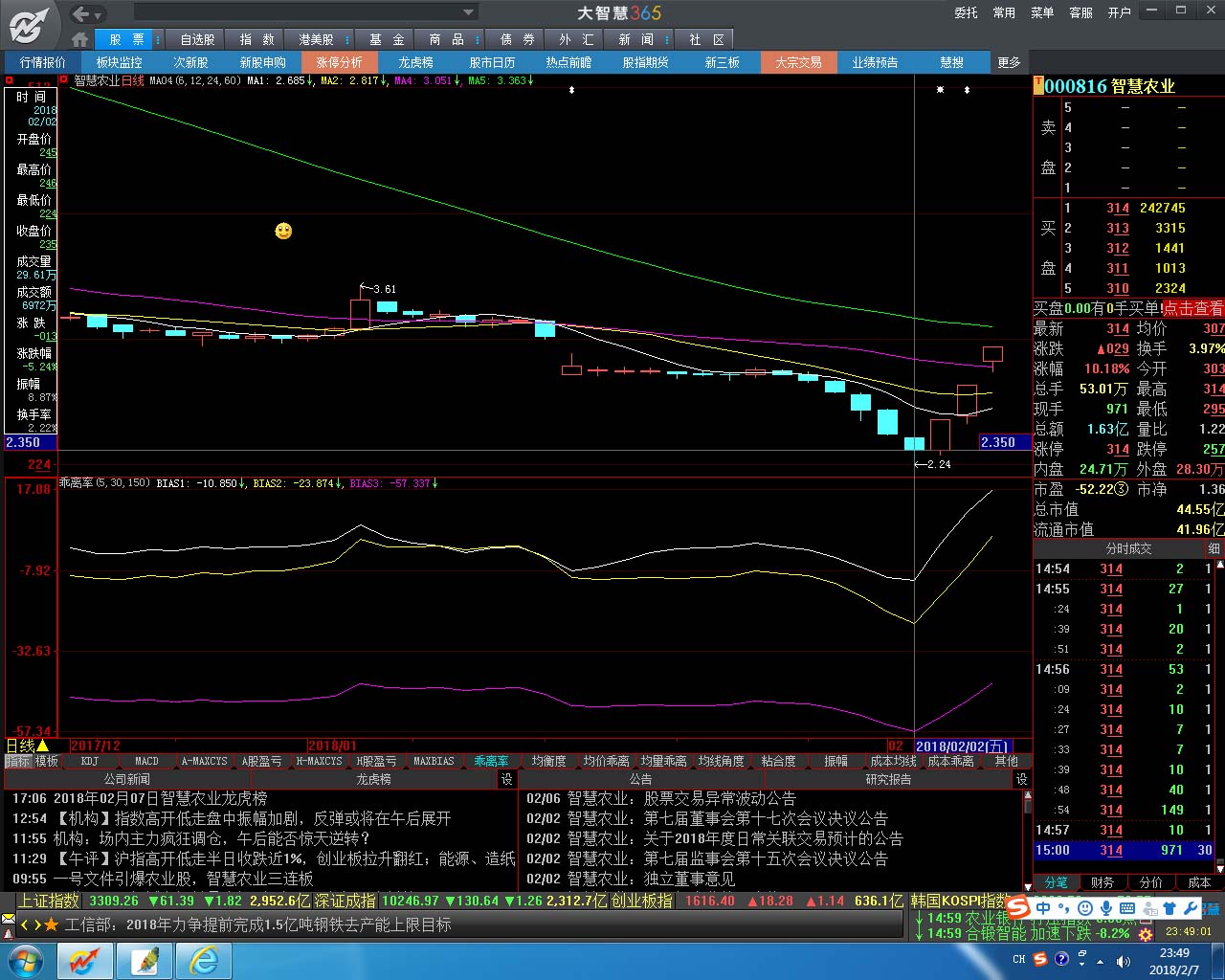Image resolution: width=1225 pixels, height=980 pixels.
Task: Toggle Sogou Chinese/English mode 中 icon
Action: (x=1043, y=908)
